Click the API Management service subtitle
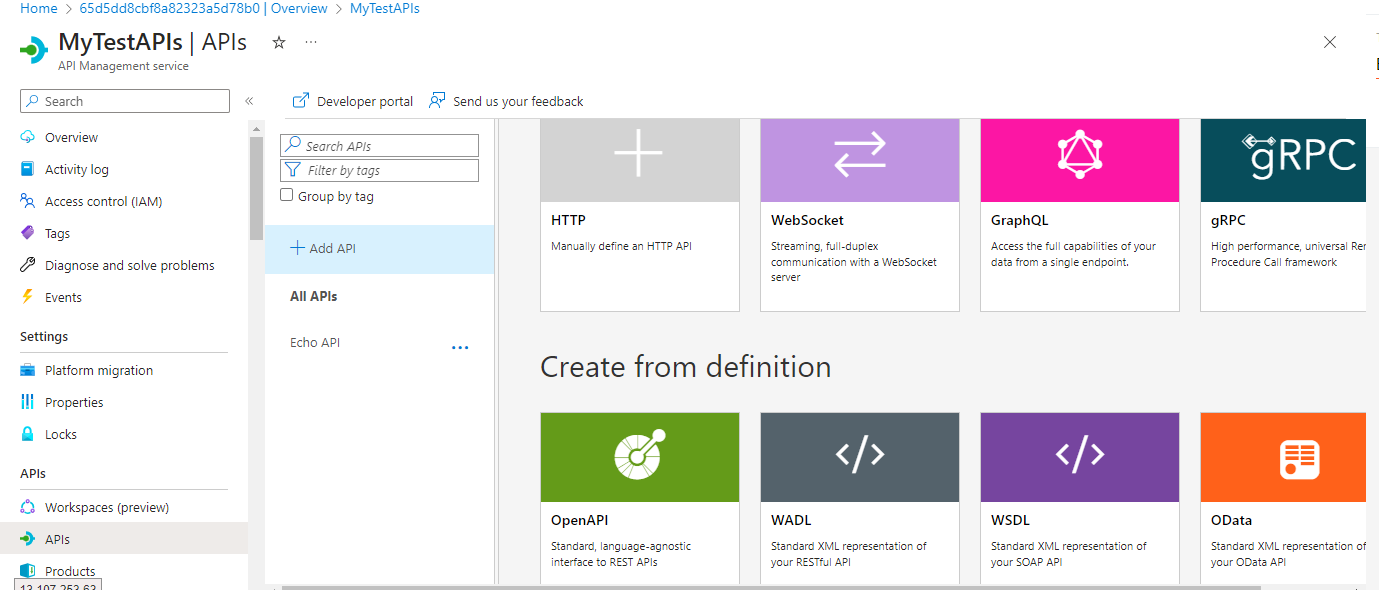The image size is (1379, 590). (124, 66)
